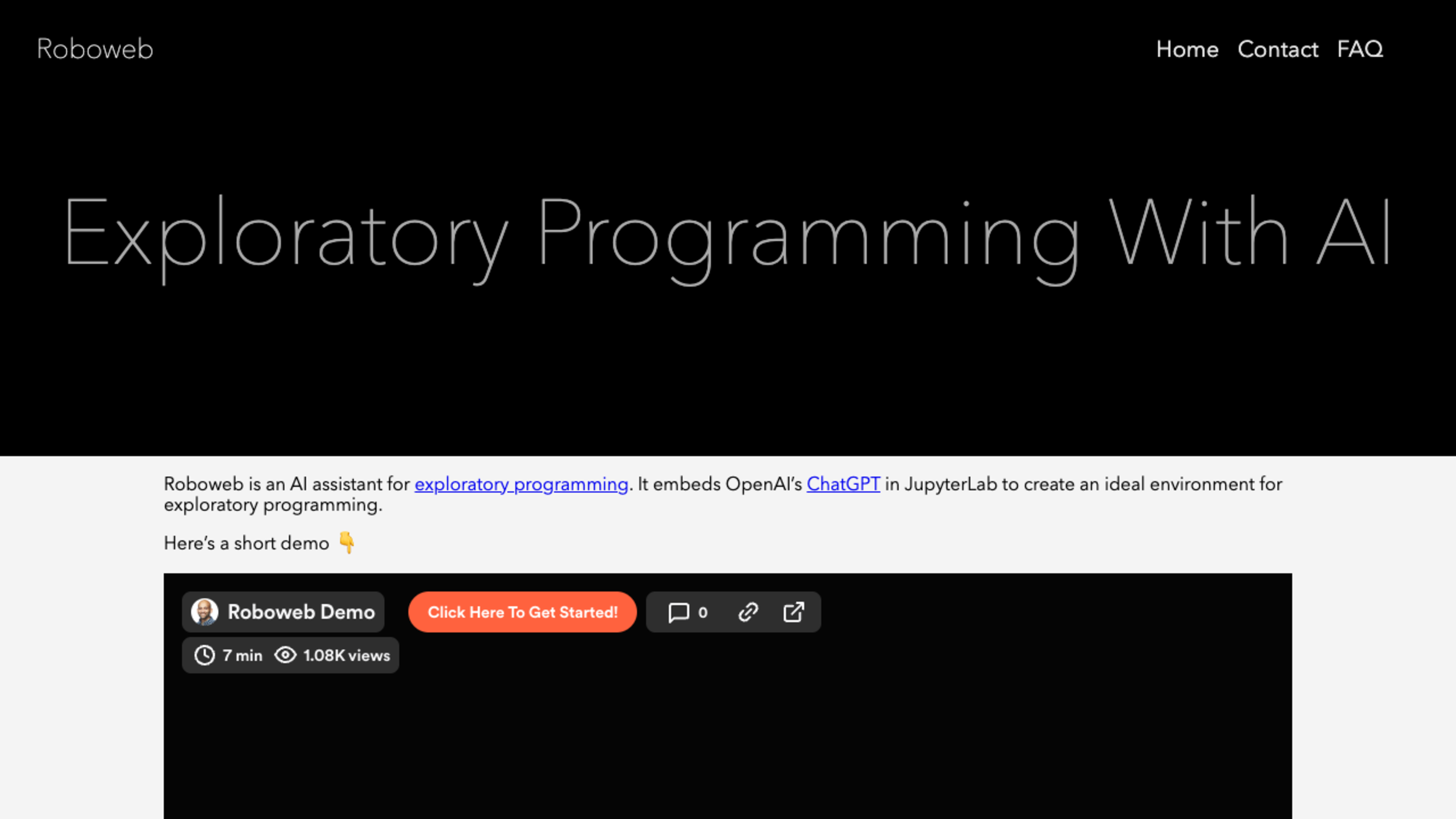Click inside the black video player area

(x=728, y=746)
